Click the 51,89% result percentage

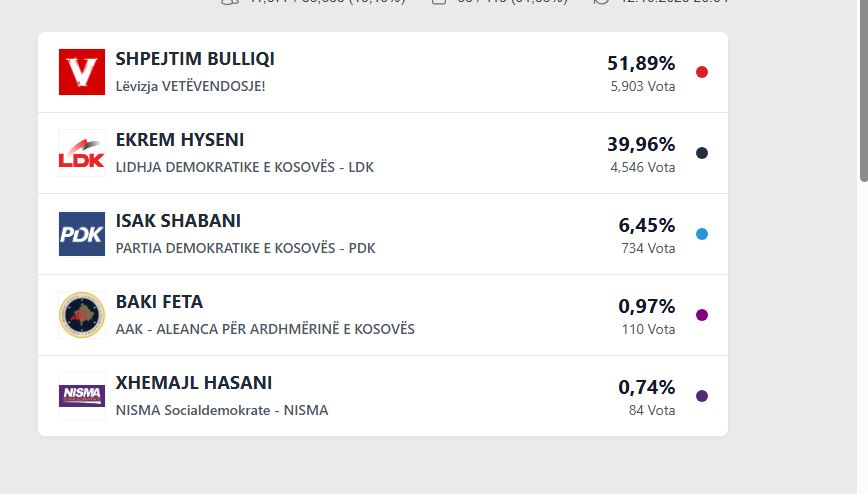point(641,63)
